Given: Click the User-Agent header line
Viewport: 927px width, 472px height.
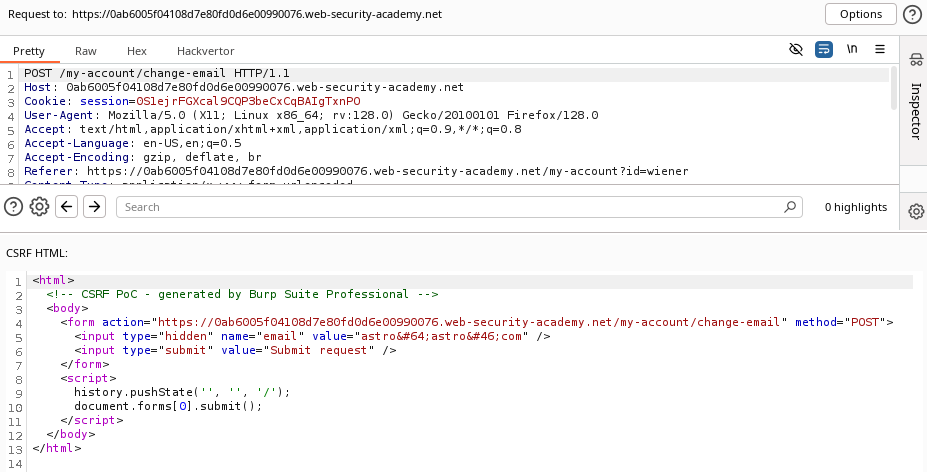Looking at the screenshot, I should point(311,115).
